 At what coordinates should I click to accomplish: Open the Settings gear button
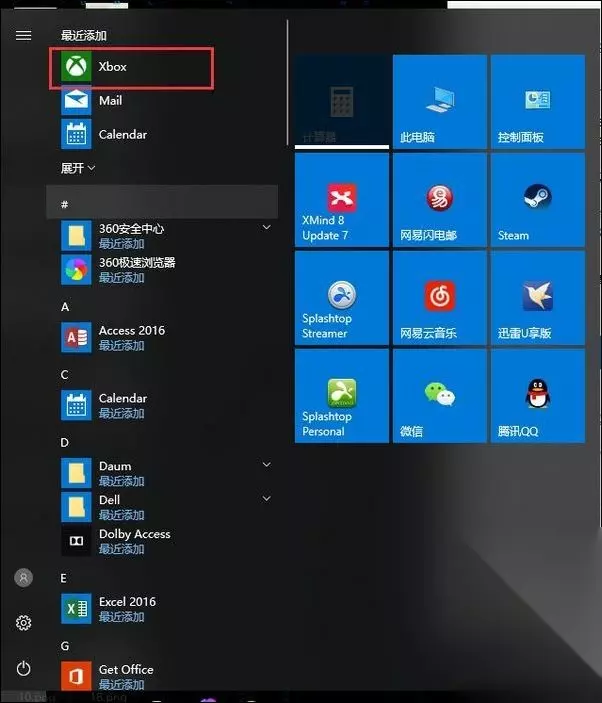24,623
